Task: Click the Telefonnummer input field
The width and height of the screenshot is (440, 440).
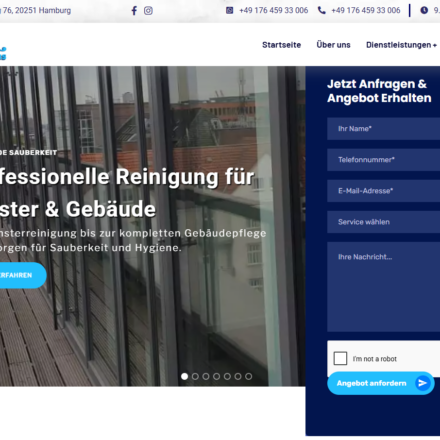Action: pyautogui.click(x=383, y=160)
